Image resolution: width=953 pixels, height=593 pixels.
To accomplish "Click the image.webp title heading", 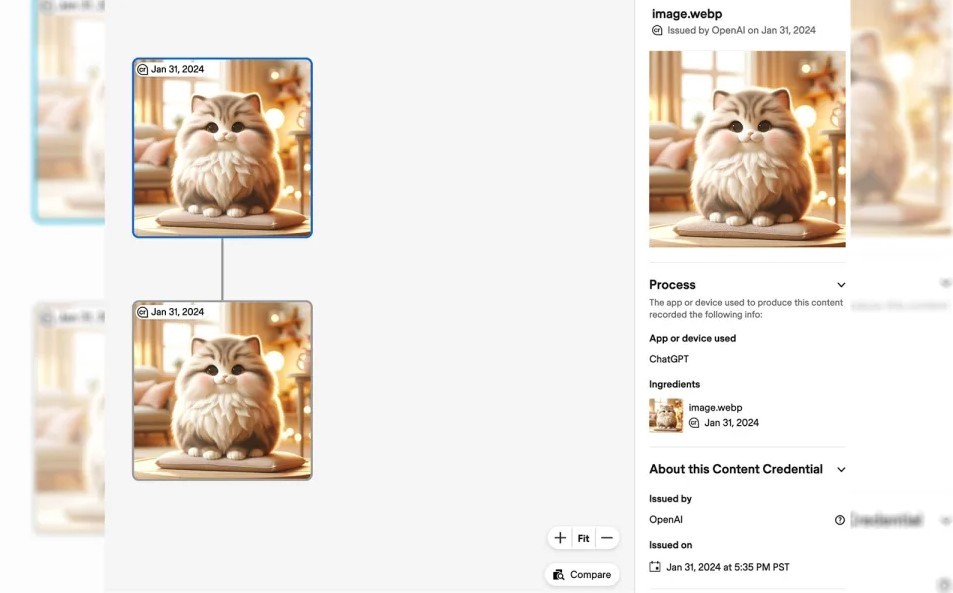I will click(687, 13).
